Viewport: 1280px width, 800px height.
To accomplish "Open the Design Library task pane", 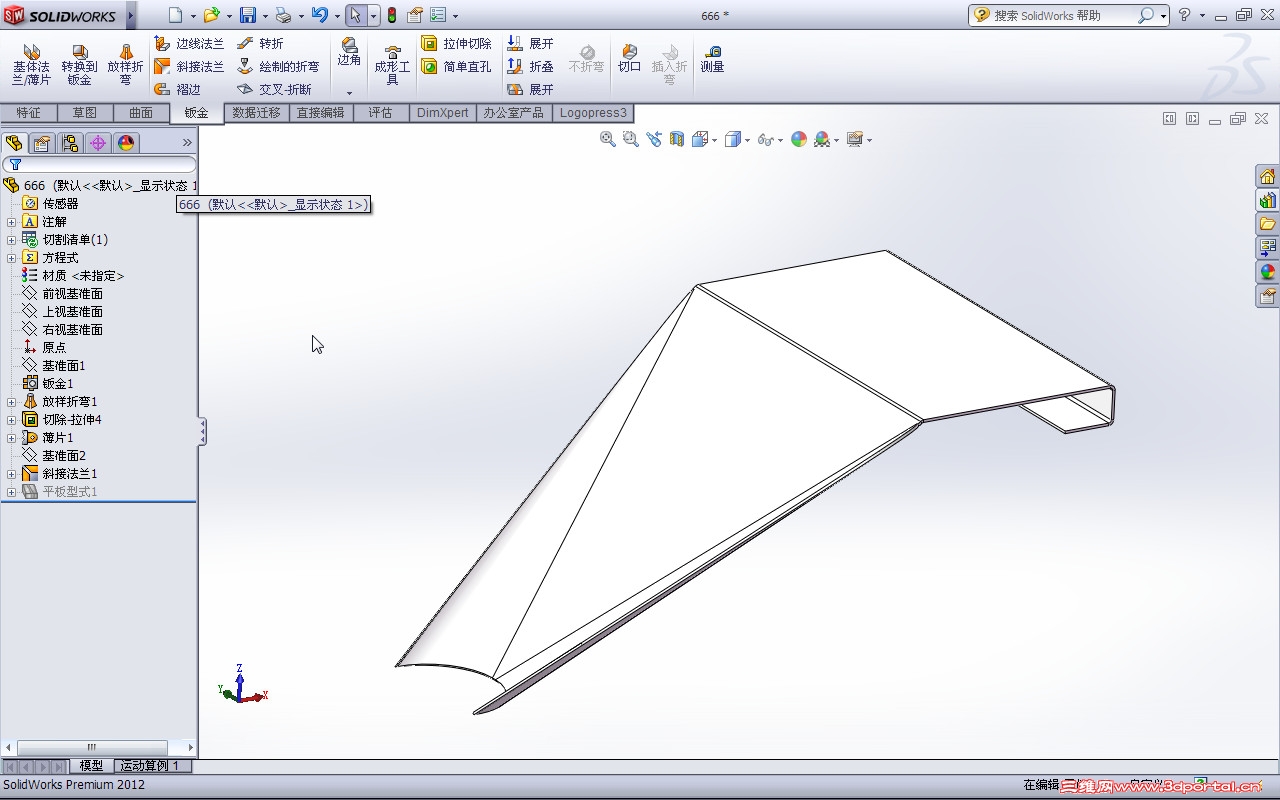I will click(x=1267, y=201).
